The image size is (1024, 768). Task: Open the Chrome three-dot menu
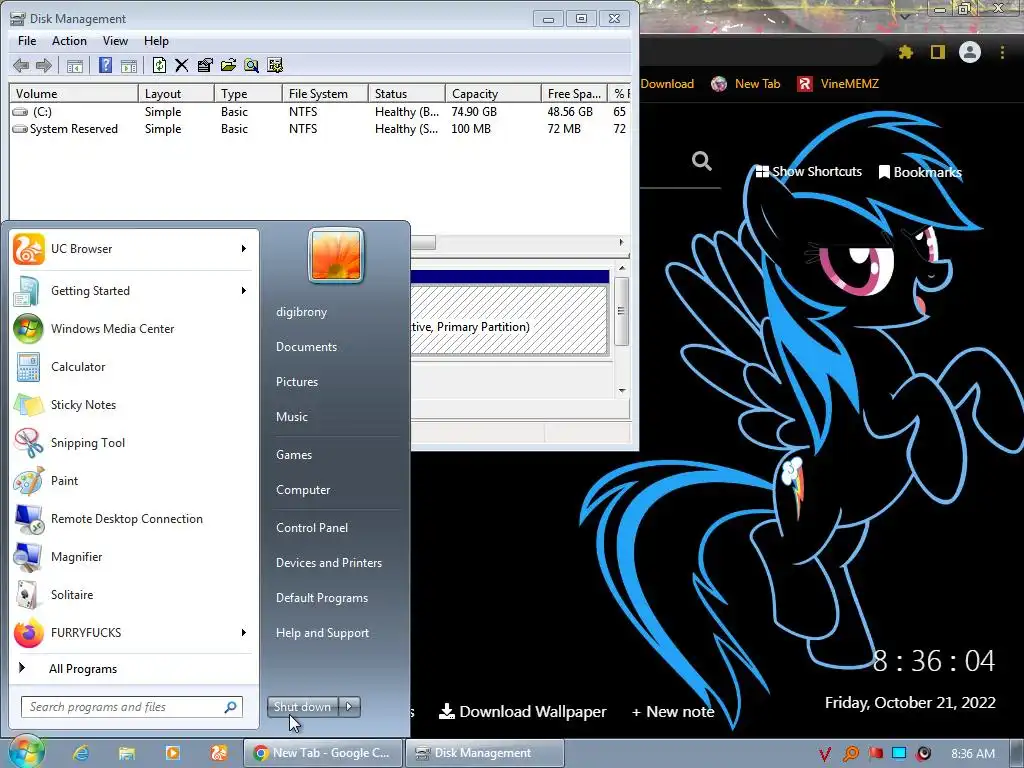(1002, 52)
